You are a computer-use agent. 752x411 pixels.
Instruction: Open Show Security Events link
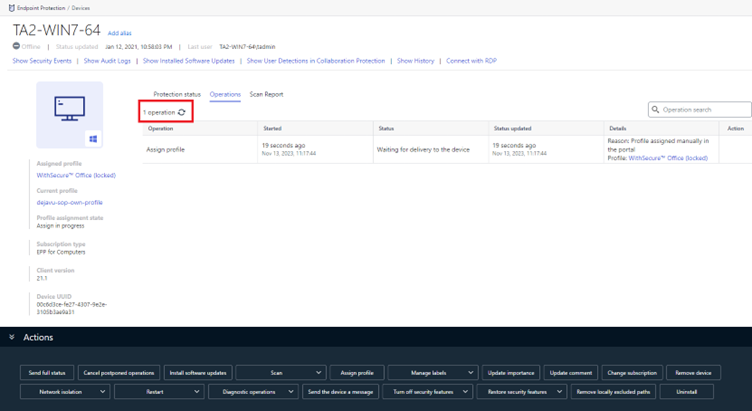pyautogui.click(x=42, y=61)
